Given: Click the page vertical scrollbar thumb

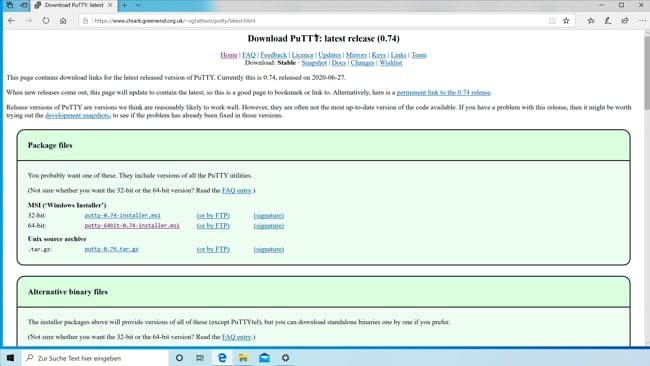Looking at the screenshot, I should (647, 73).
